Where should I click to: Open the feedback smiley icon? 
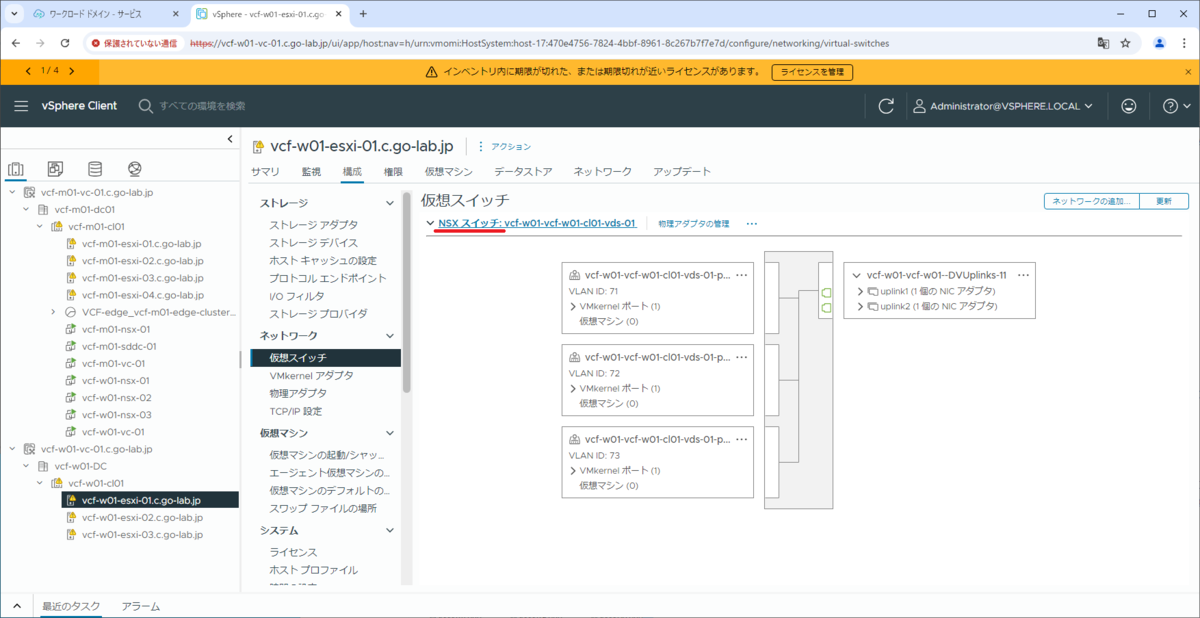click(1129, 106)
